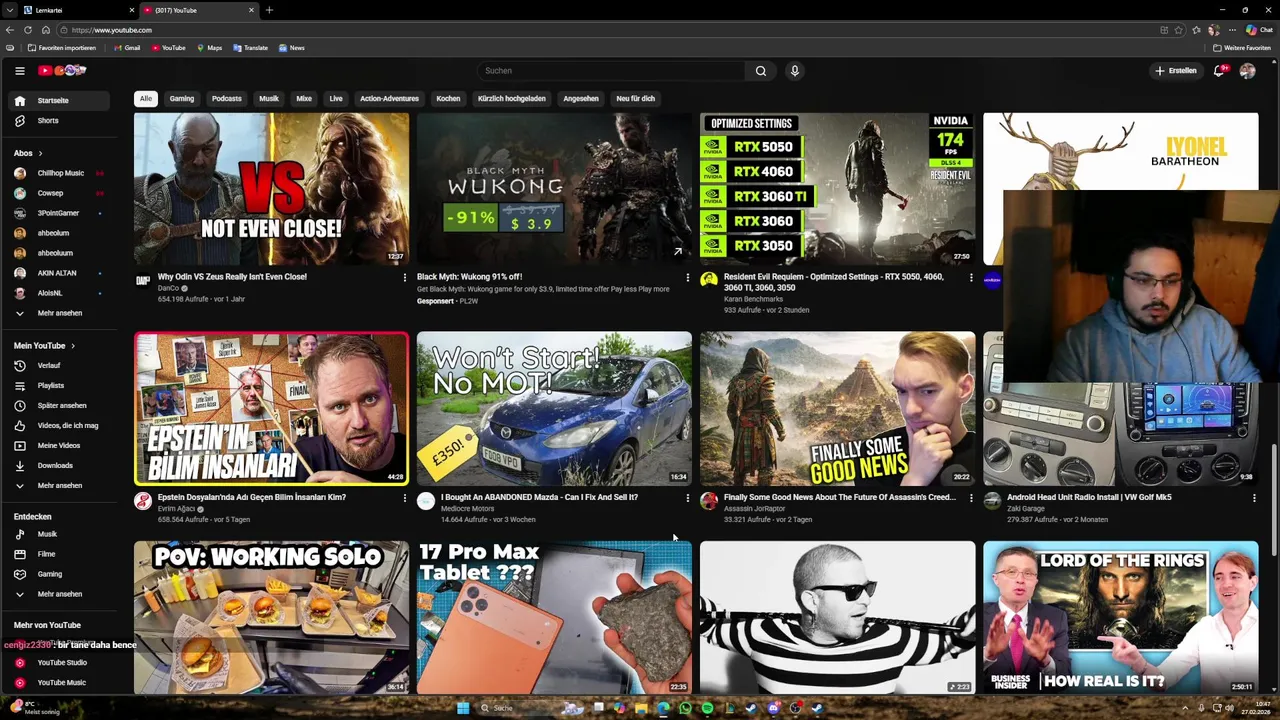The image size is (1280, 720).
Task: Select the Musik filter chip
Action: pos(269,99)
